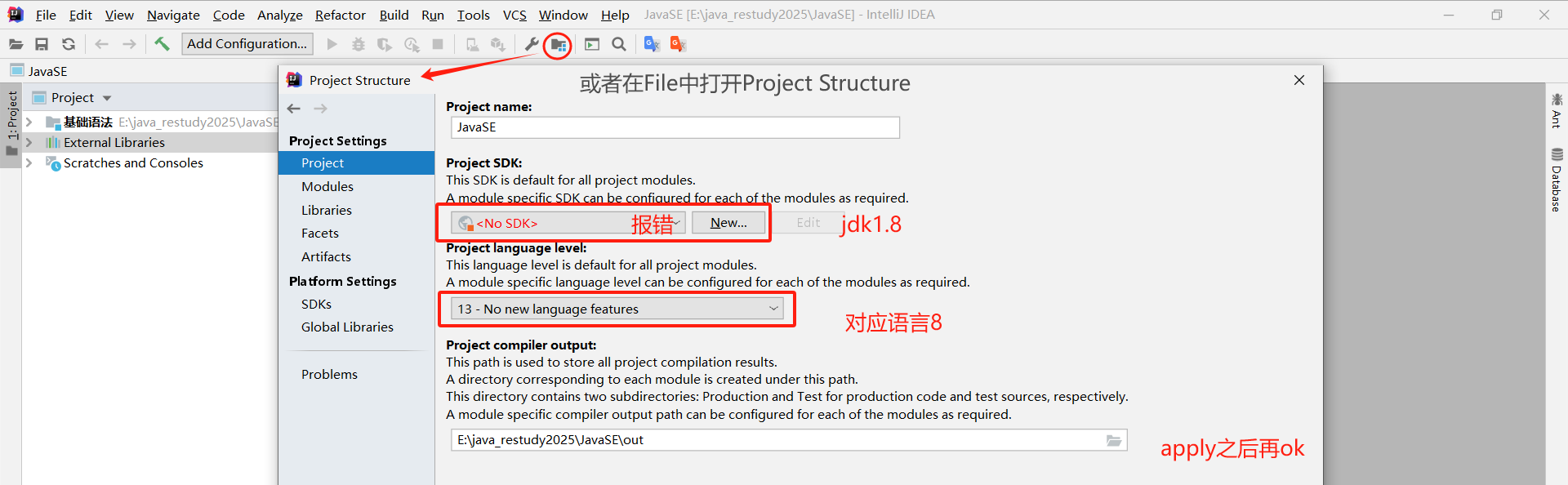Click the Open folder toolbar icon

click(x=16, y=44)
